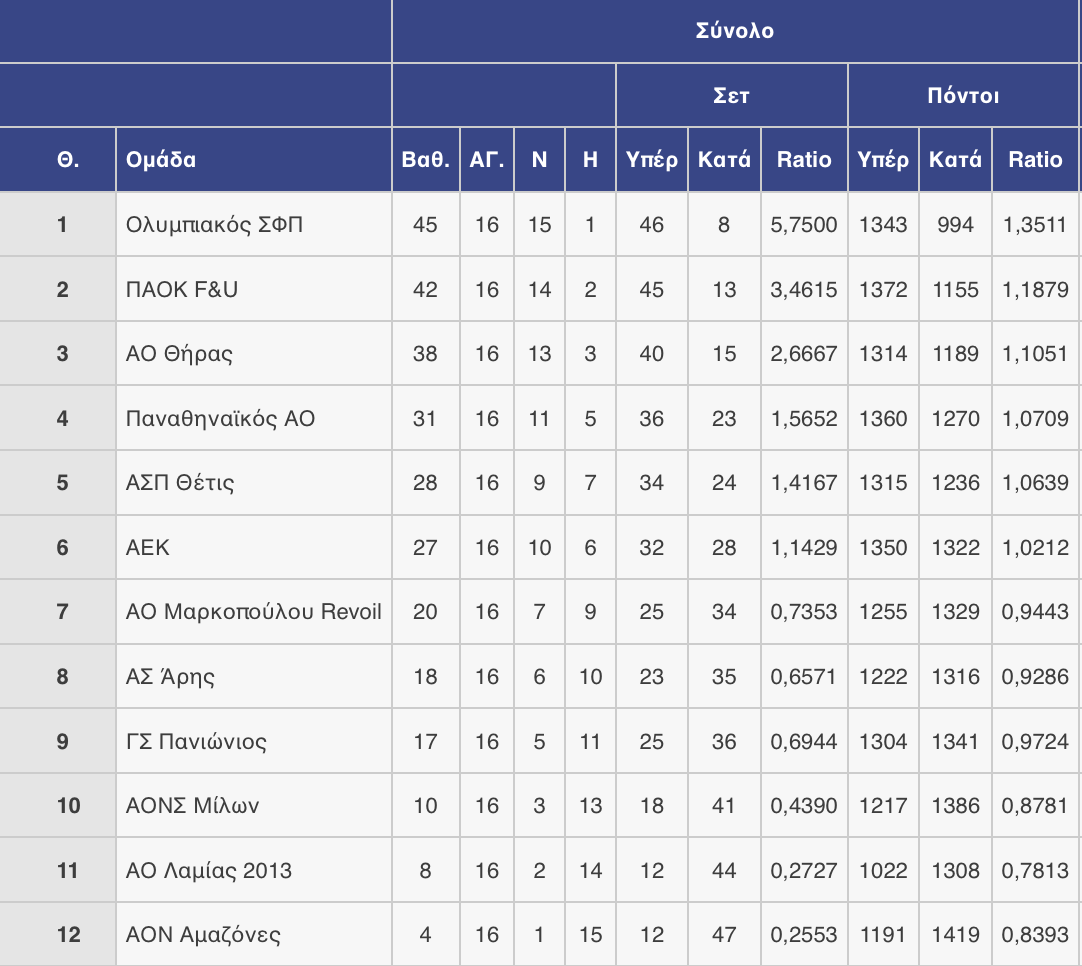Click points-against value 1236

pyautogui.click(x=956, y=482)
